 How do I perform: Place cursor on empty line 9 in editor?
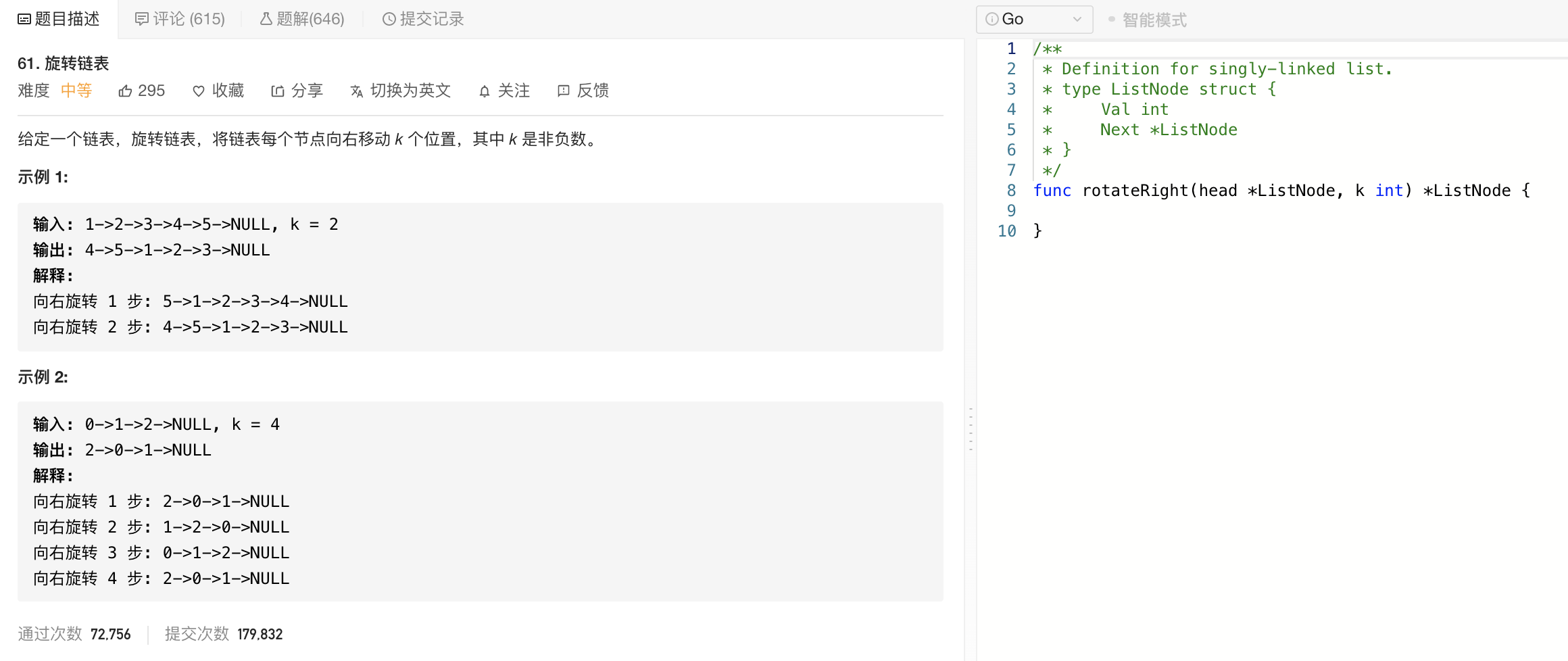tap(1149, 211)
